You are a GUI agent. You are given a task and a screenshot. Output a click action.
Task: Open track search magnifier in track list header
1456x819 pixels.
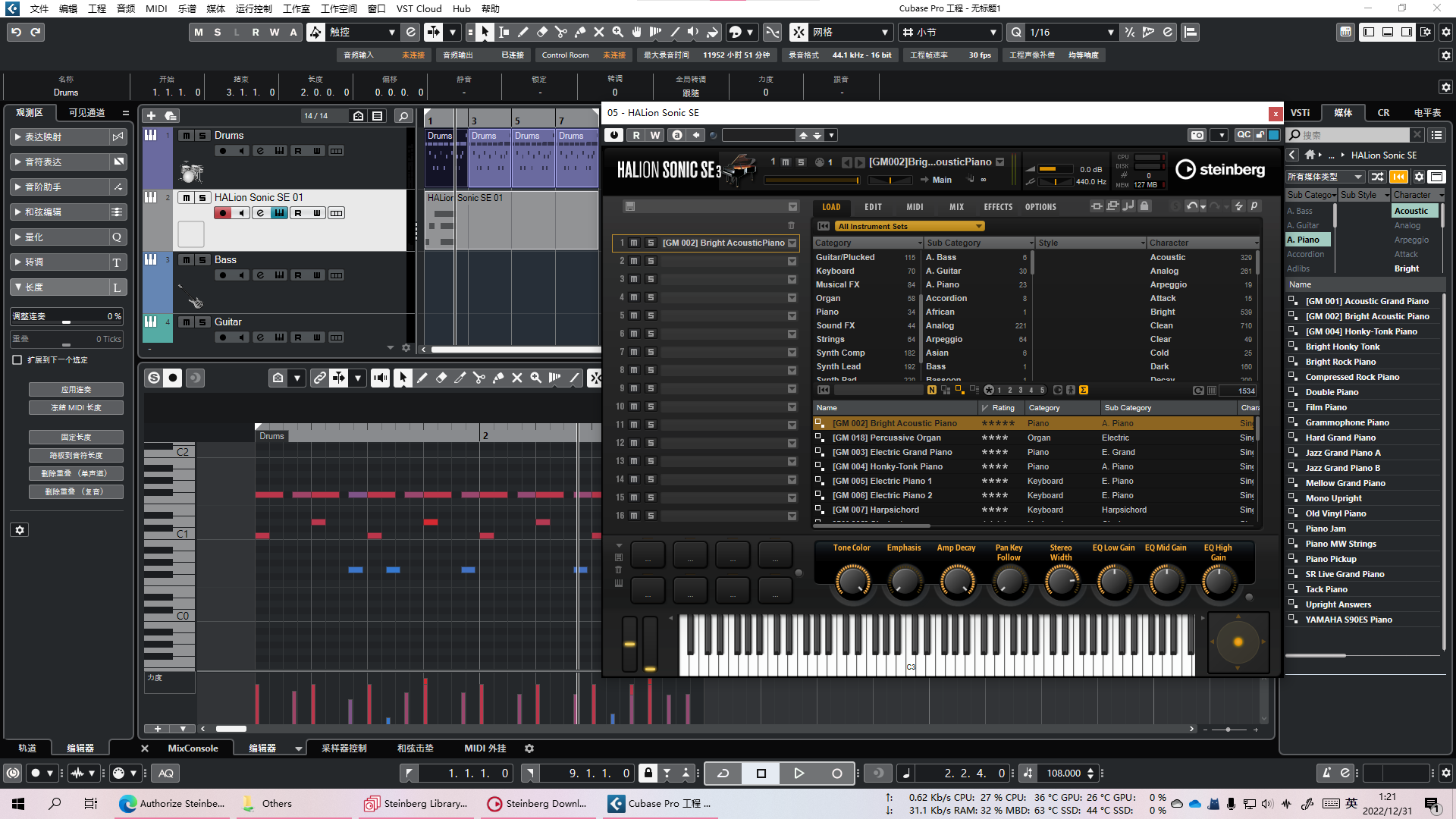[403, 115]
